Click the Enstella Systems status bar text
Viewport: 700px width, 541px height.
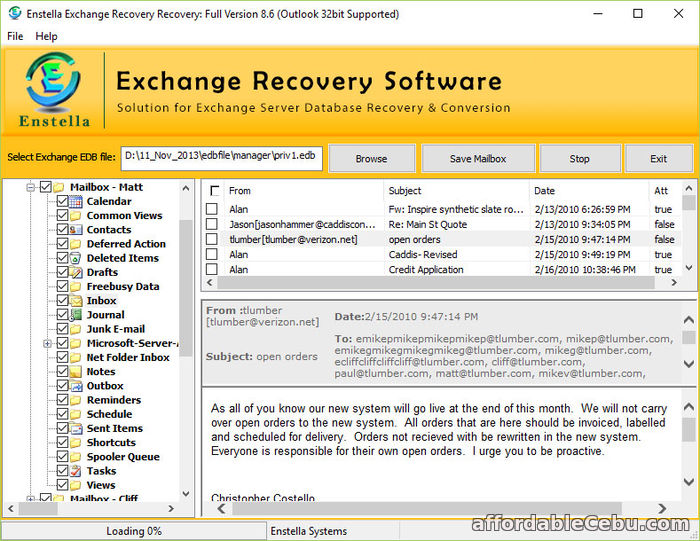(x=309, y=531)
